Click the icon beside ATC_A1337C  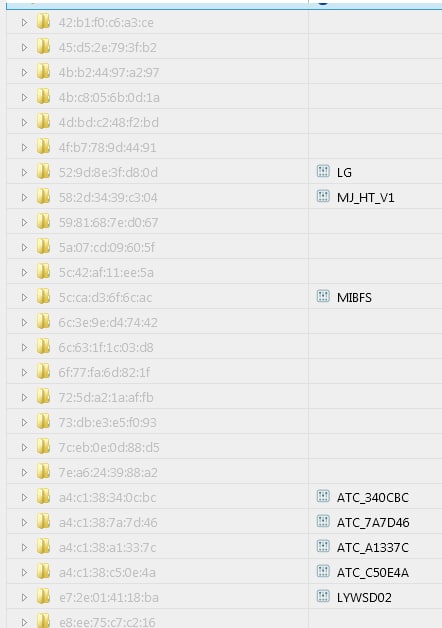coord(323,546)
